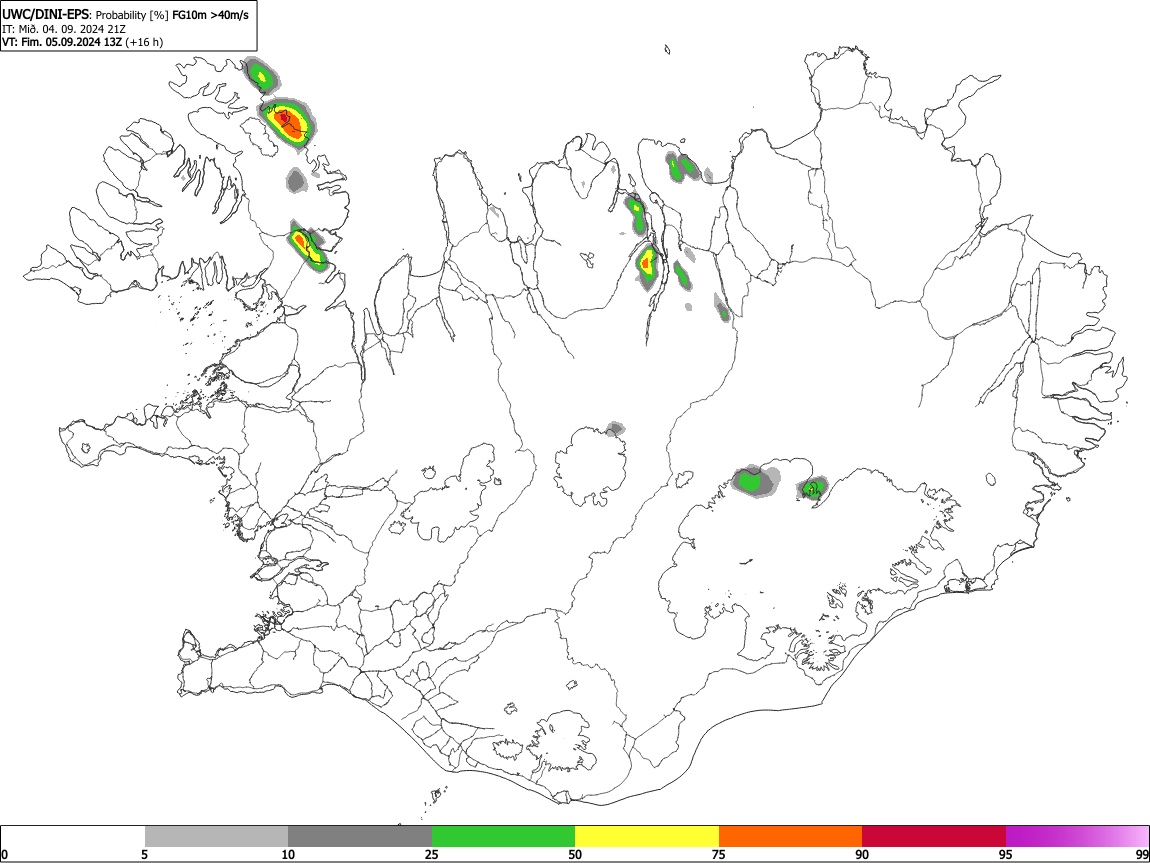Screen dimensions: 1150x863
Task: Click the legend value '90'
Action: click(x=862, y=854)
